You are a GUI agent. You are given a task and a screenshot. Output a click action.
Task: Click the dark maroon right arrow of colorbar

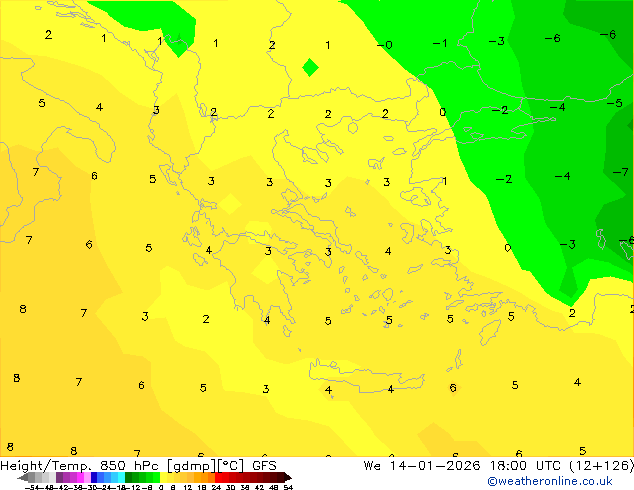(288, 477)
